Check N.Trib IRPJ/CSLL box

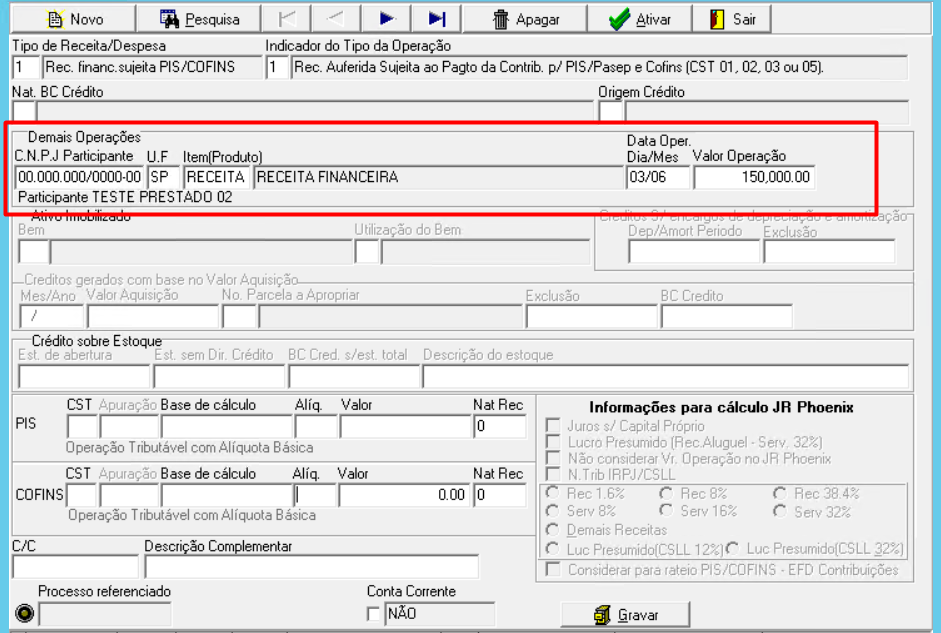point(553,474)
